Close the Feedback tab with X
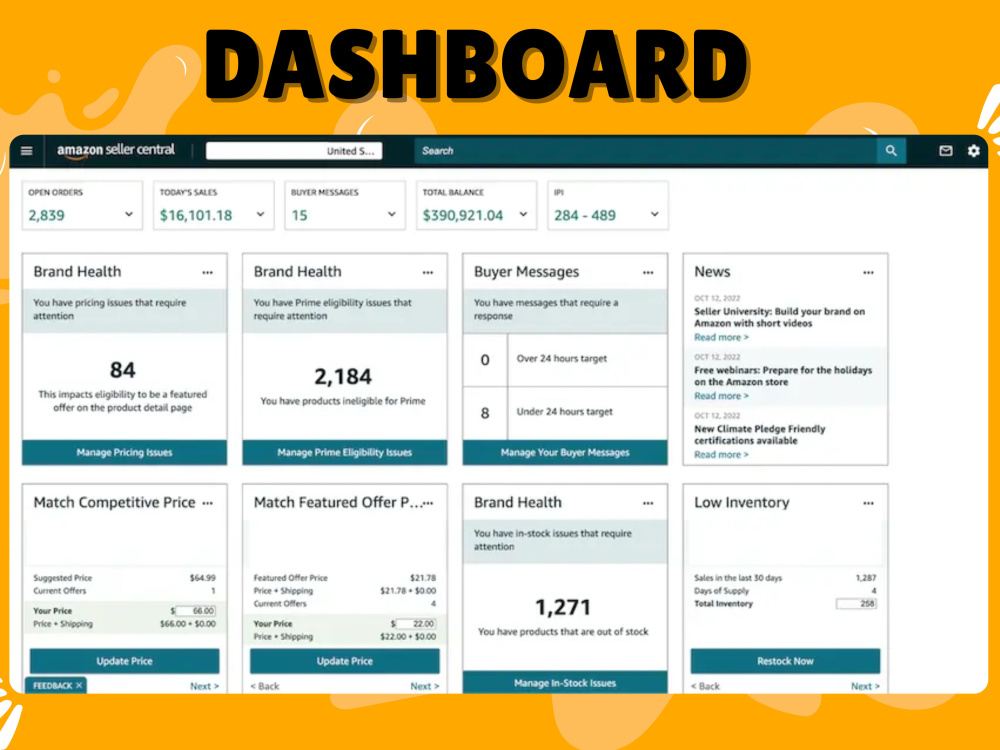Image resolution: width=1000 pixels, height=750 pixels. pyautogui.click(x=79, y=686)
